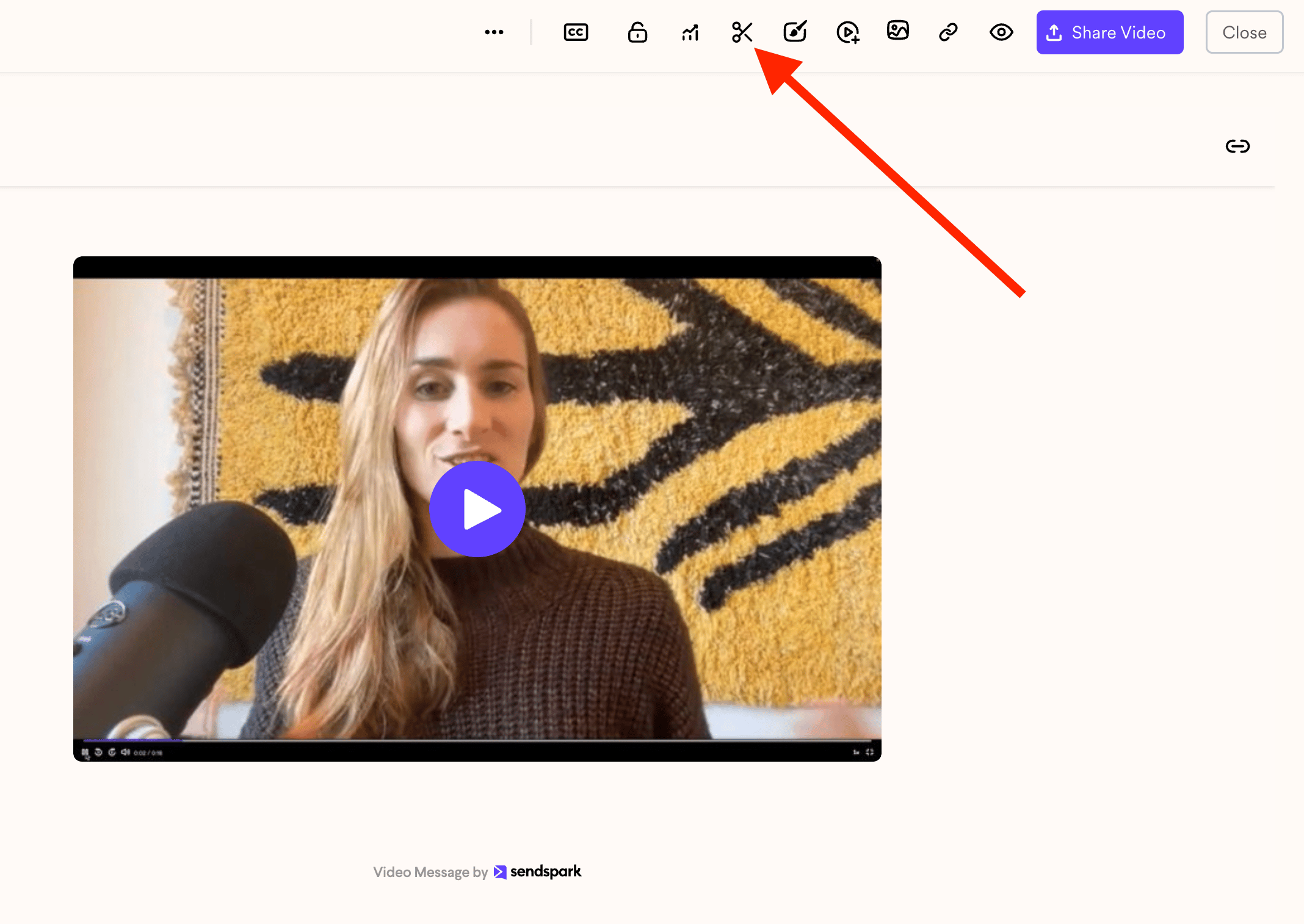The image size is (1304, 924).
Task: Click the rewind icon in player controls
Action: pos(98,752)
